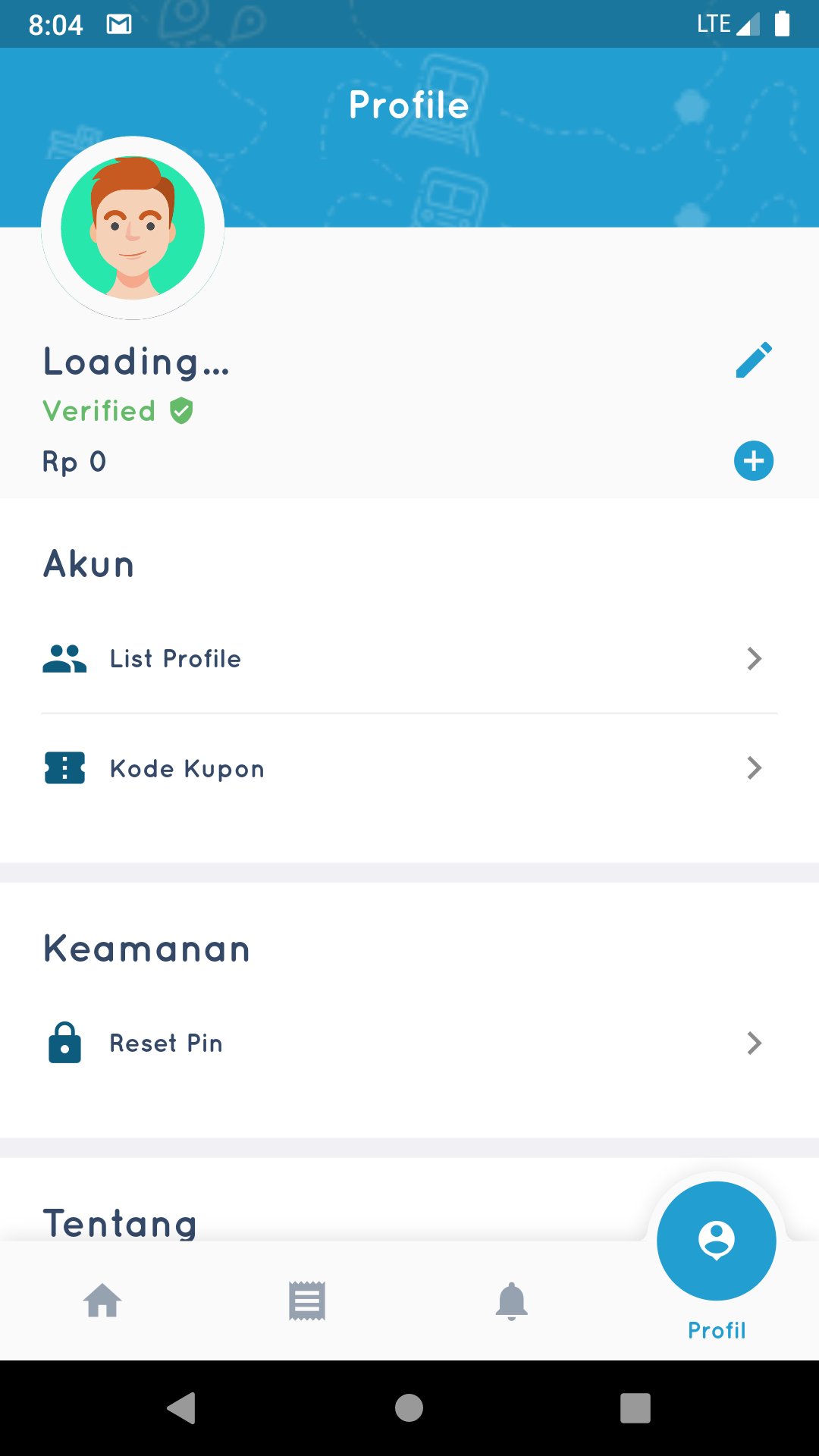819x1456 pixels.
Task: Tap the verified badge next to Verified
Action: point(180,410)
